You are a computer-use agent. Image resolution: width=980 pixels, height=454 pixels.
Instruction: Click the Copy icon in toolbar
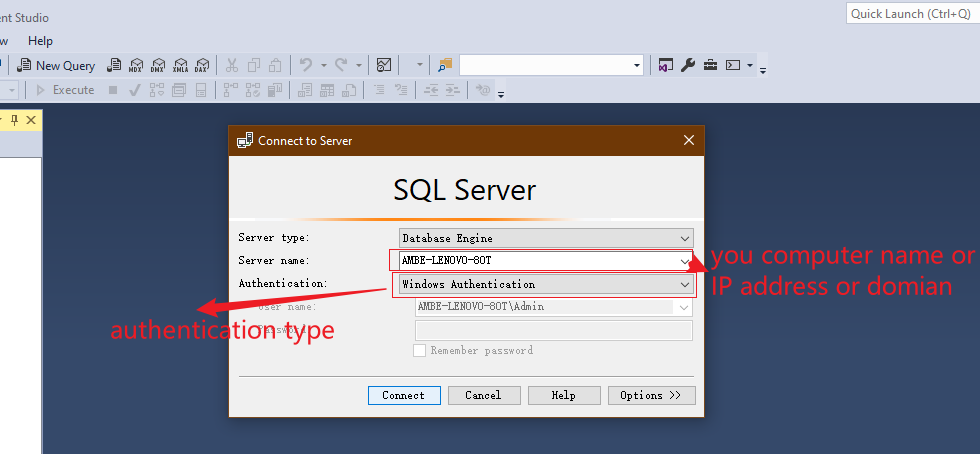point(254,65)
